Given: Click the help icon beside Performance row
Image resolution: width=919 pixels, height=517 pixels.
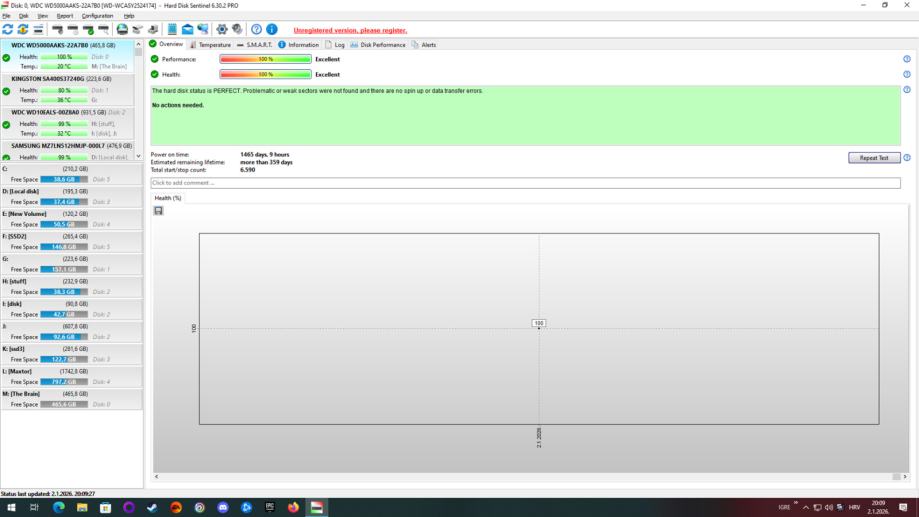Looking at the screenshot, I should click(x=907, y=59).
